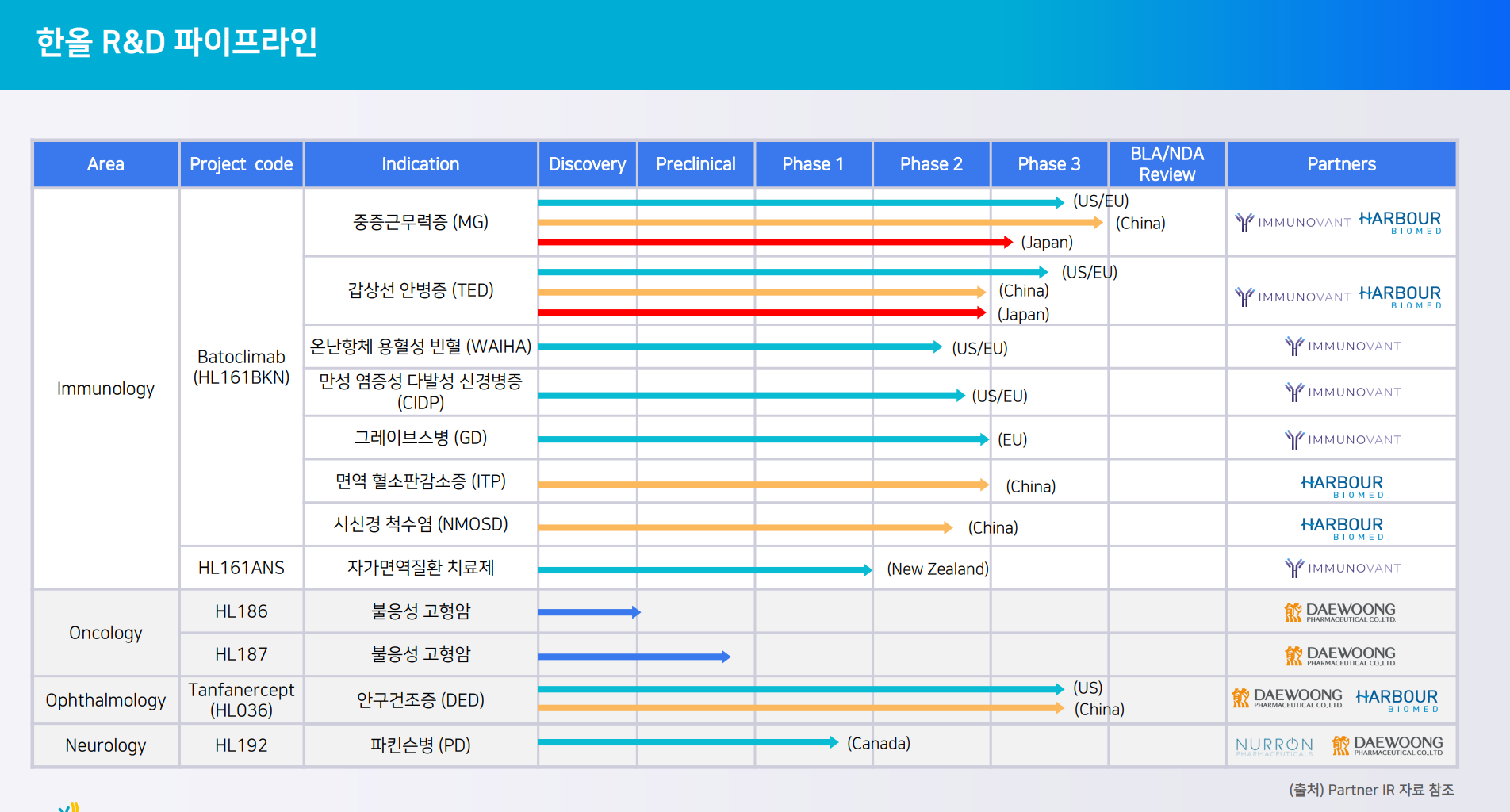Click the blue HL187 preclinical progress arrow
1510x812 pixels.
click(x=634, y=657)
